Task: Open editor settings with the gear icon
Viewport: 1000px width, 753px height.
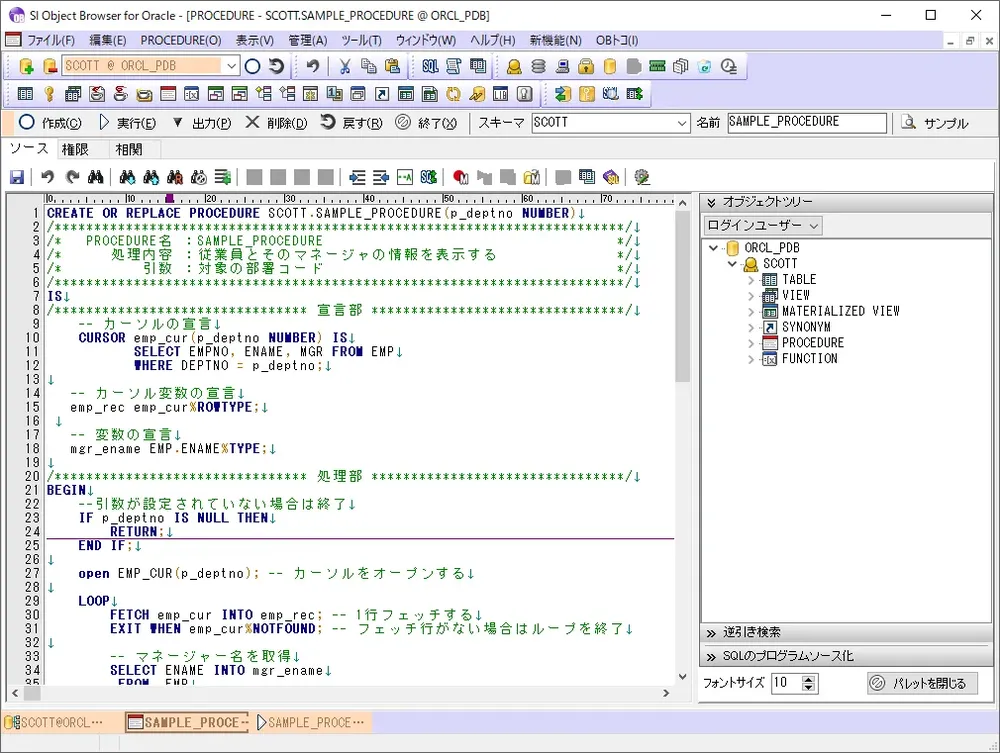Action: pyautogui.click(x=642, y=177)
